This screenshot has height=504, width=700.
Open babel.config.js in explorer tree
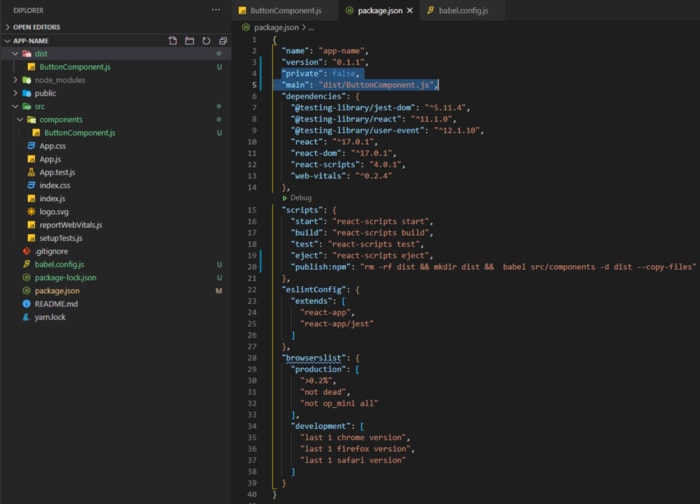coord(59,264)
